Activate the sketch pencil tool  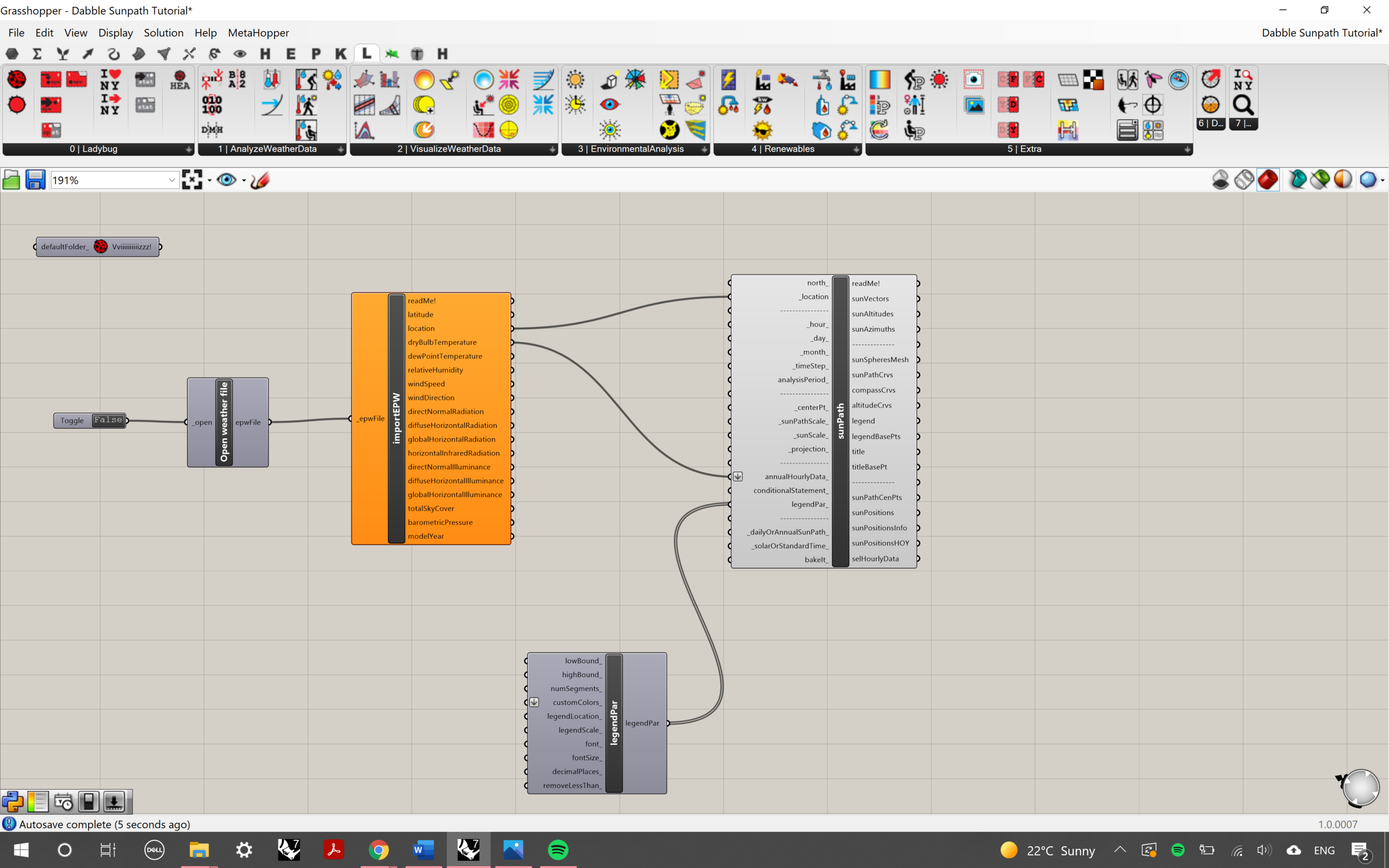260,180
